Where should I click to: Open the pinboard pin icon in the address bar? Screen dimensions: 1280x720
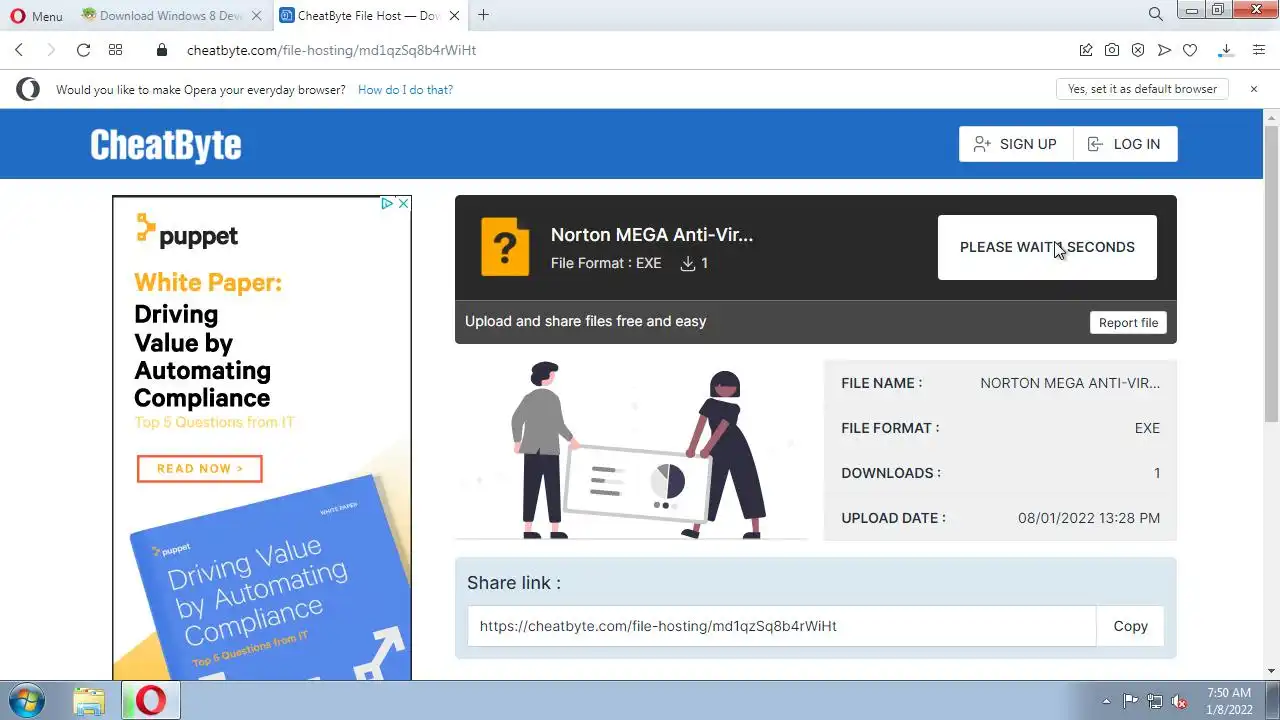[x=1086, y=50]
